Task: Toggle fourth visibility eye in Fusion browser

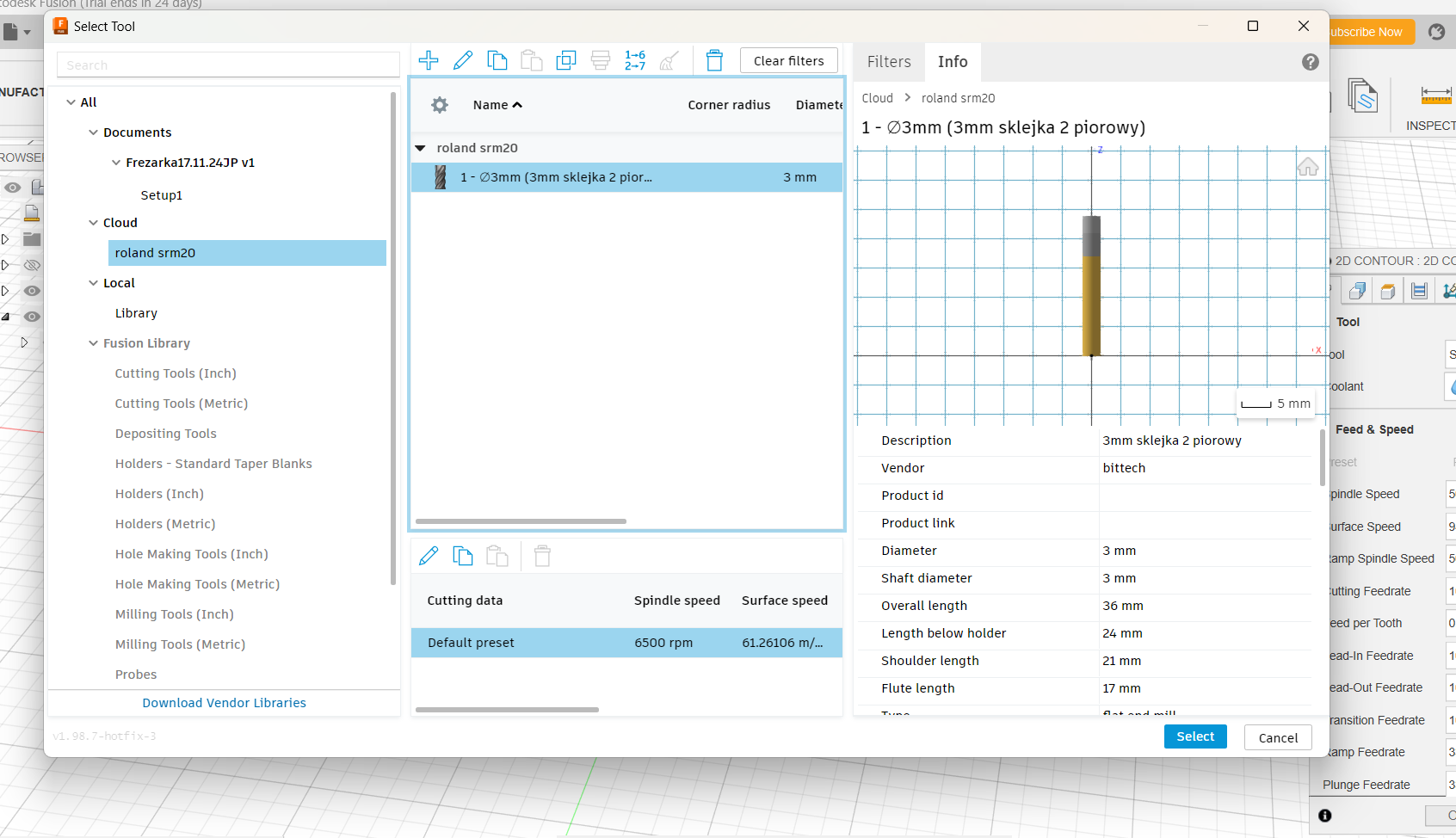Action: click(x=32, y=317)
